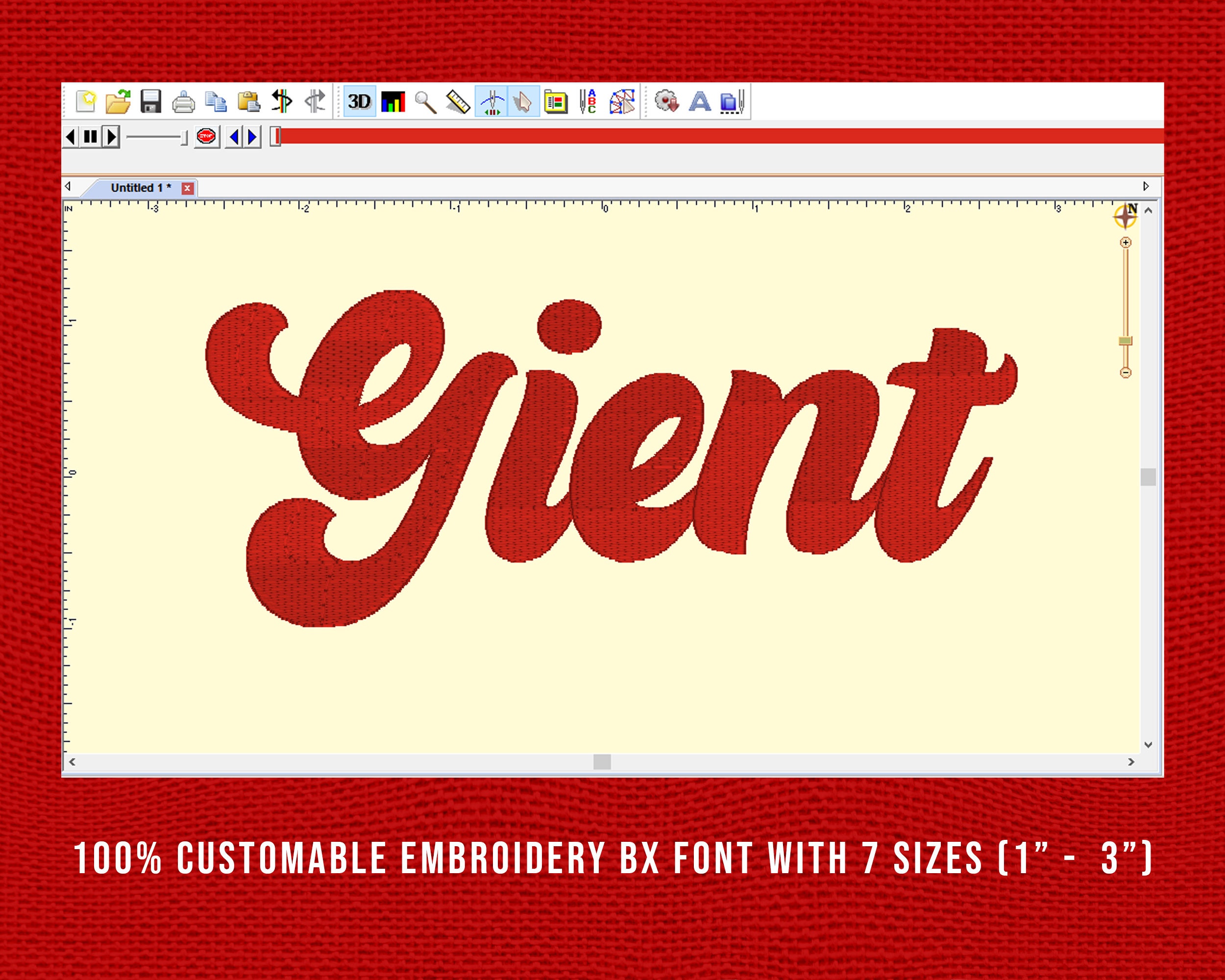The width and height of the screenshot is (1225, 980).
Task: Close the Untitled 1 document
Action: click(188, 188)
